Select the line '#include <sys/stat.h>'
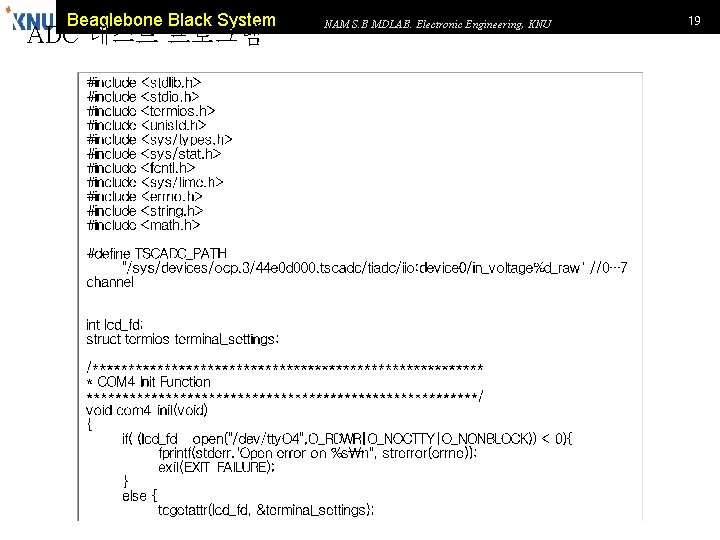 pos(154,154)
